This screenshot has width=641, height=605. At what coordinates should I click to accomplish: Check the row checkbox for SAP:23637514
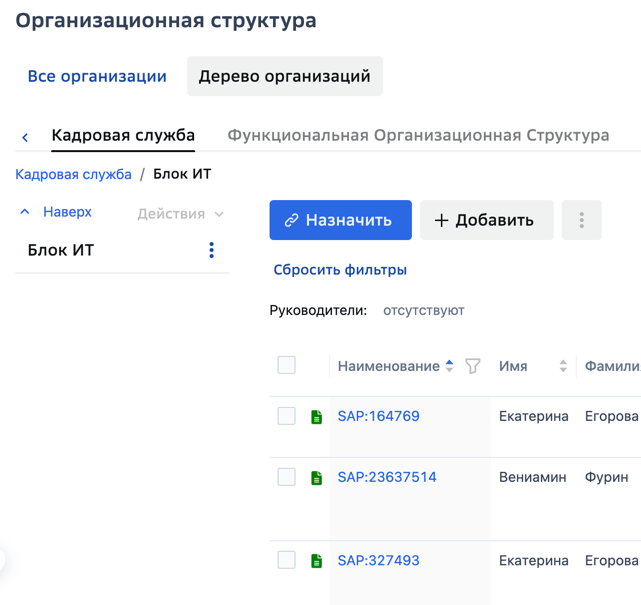coord(287,477)
